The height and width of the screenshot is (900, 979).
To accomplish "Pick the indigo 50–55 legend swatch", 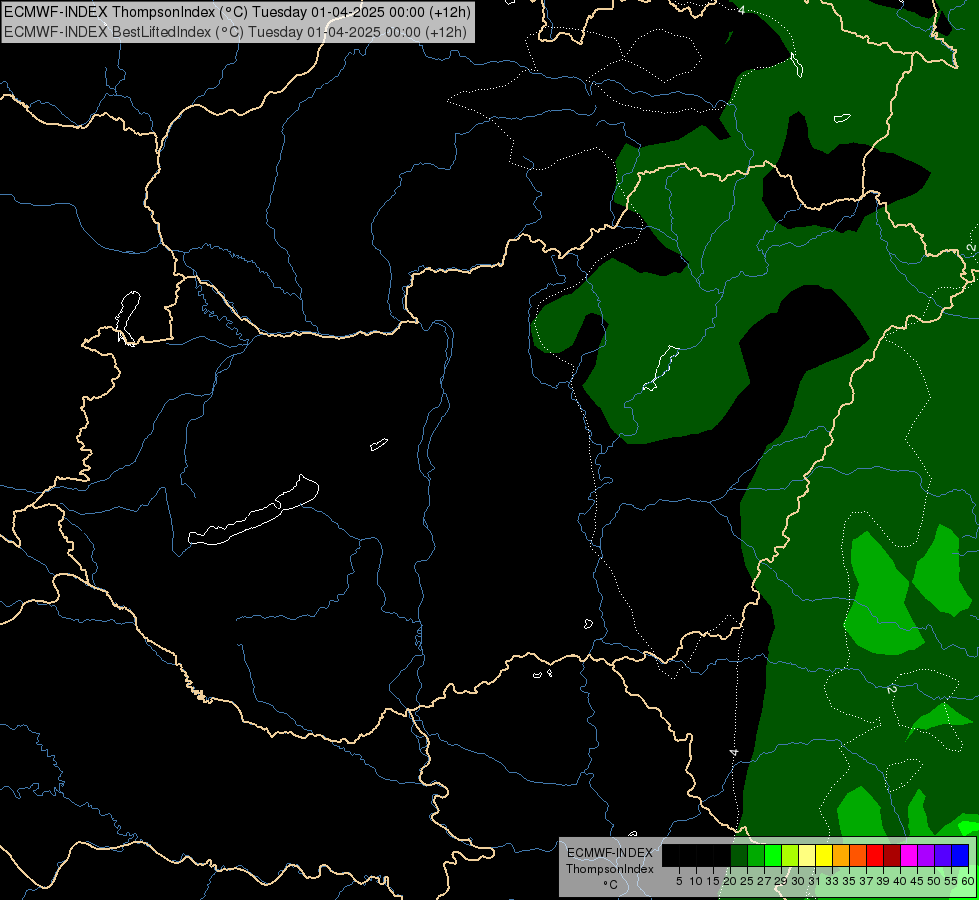I will click(943, 855).
